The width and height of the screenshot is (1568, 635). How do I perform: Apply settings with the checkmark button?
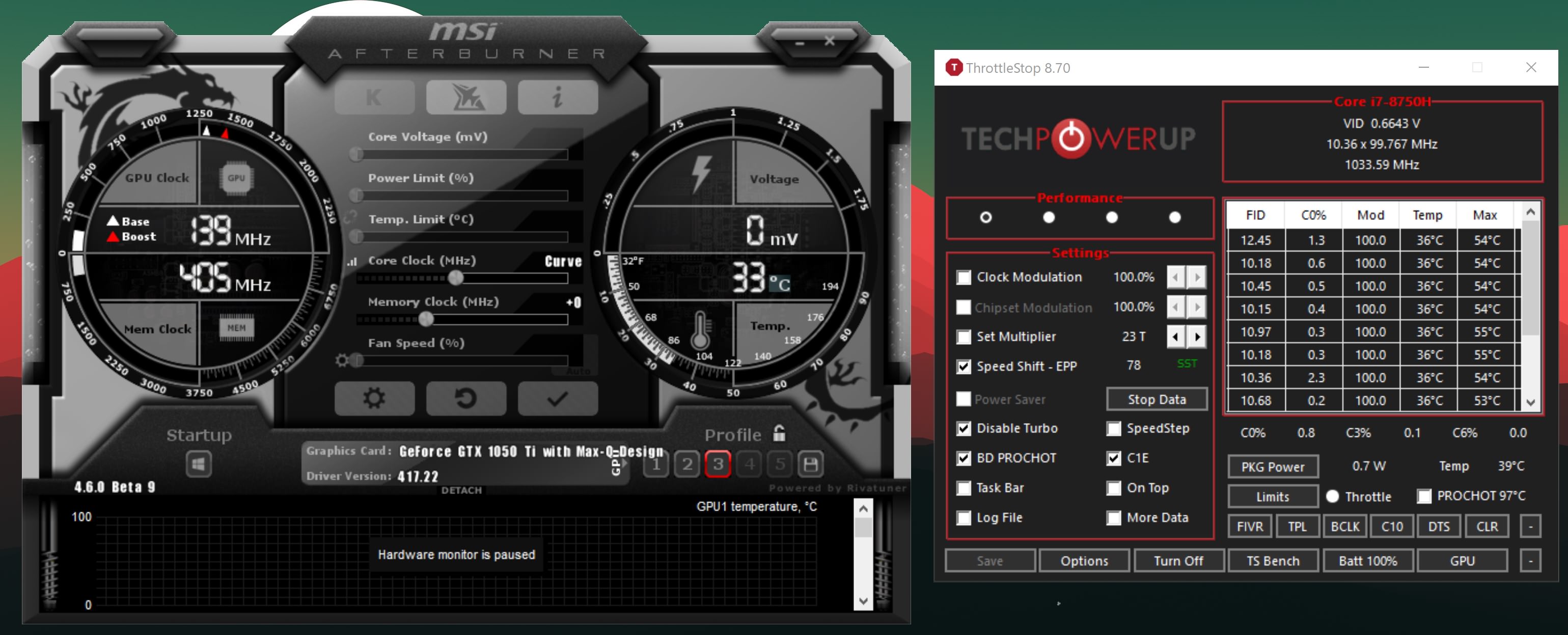(x=557, y=399)
